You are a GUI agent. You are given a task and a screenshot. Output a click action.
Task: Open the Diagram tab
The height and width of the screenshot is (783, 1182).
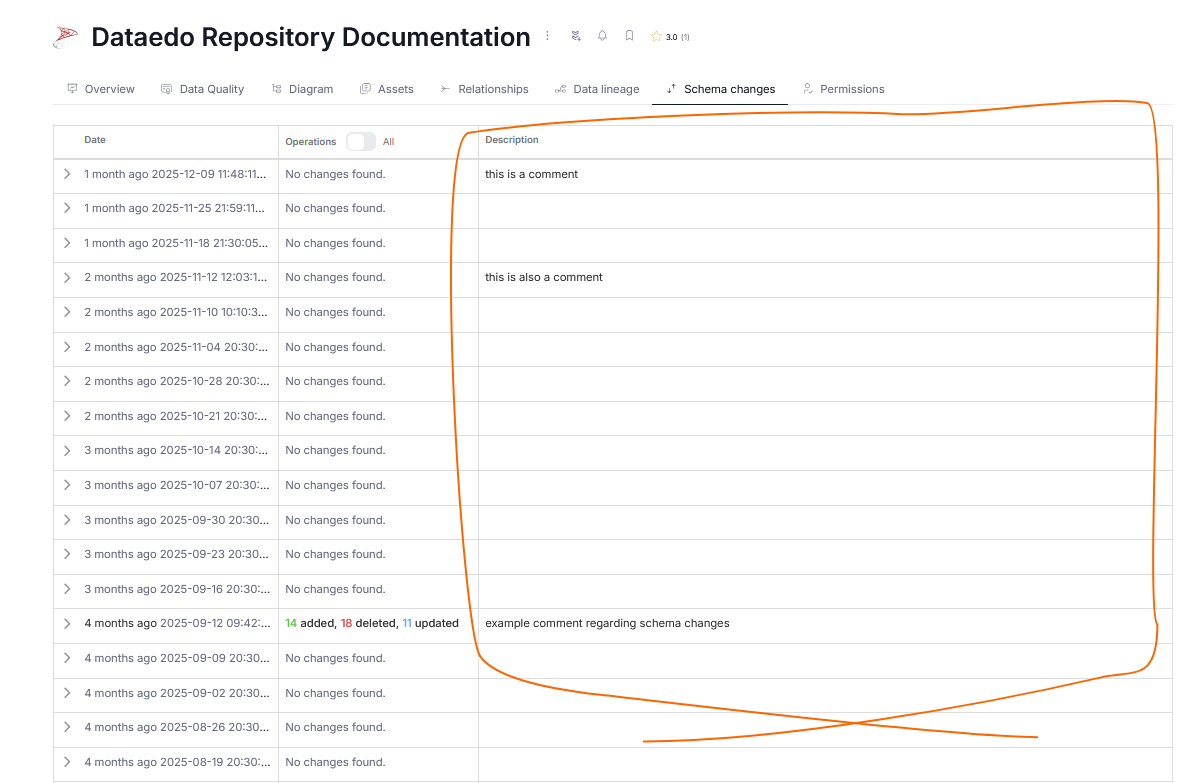pos(302,89)
